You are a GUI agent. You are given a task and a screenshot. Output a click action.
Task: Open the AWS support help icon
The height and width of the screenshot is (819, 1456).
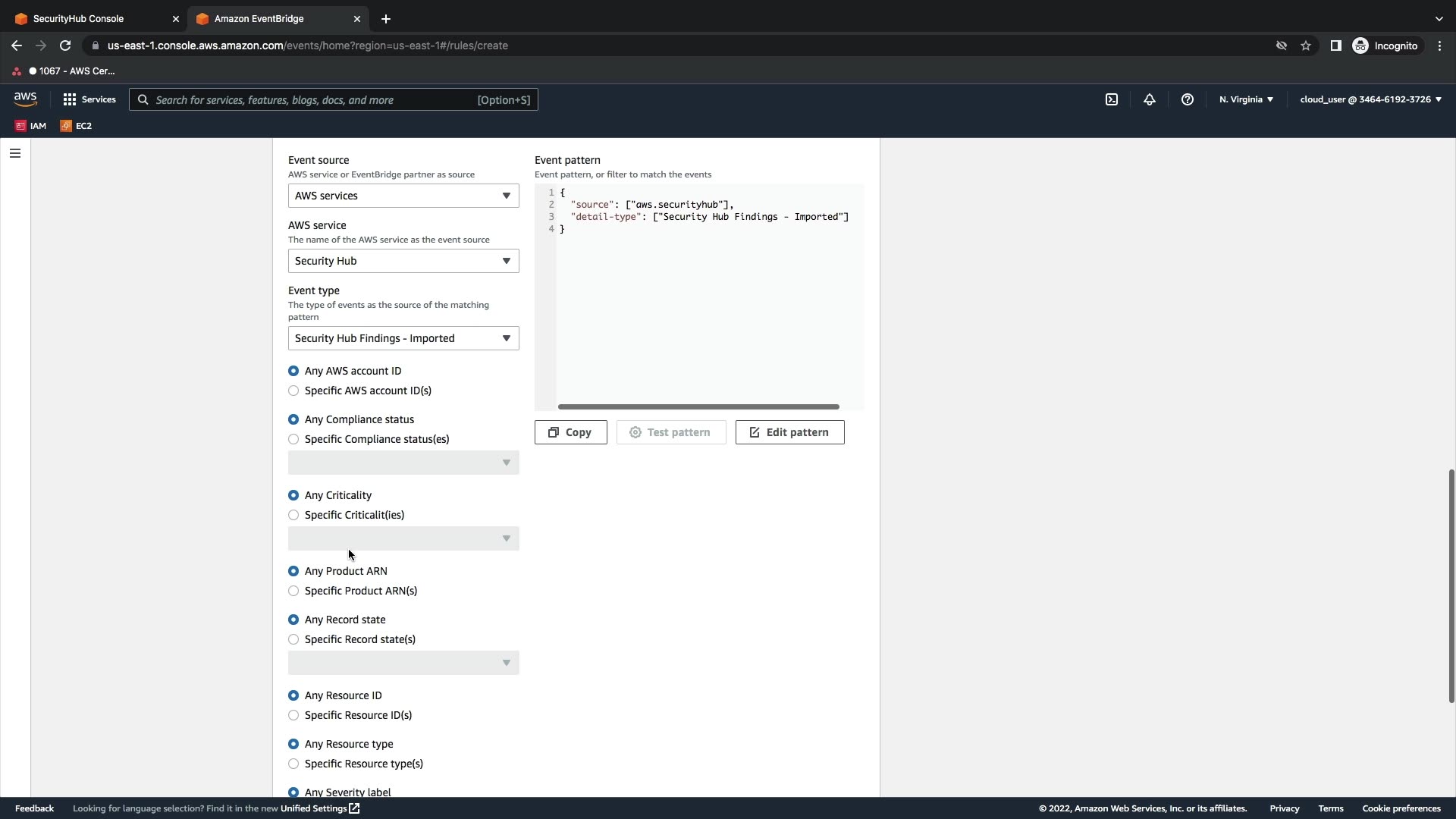(x=1188, y=99)
